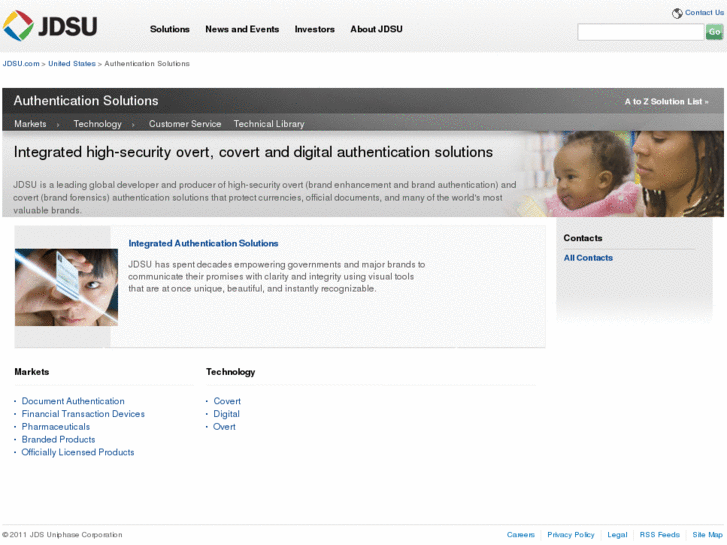The image size is (727, 545).
Task: Open United States breadcrumb link
Action: pyautogui.click(x=72, y=64)
